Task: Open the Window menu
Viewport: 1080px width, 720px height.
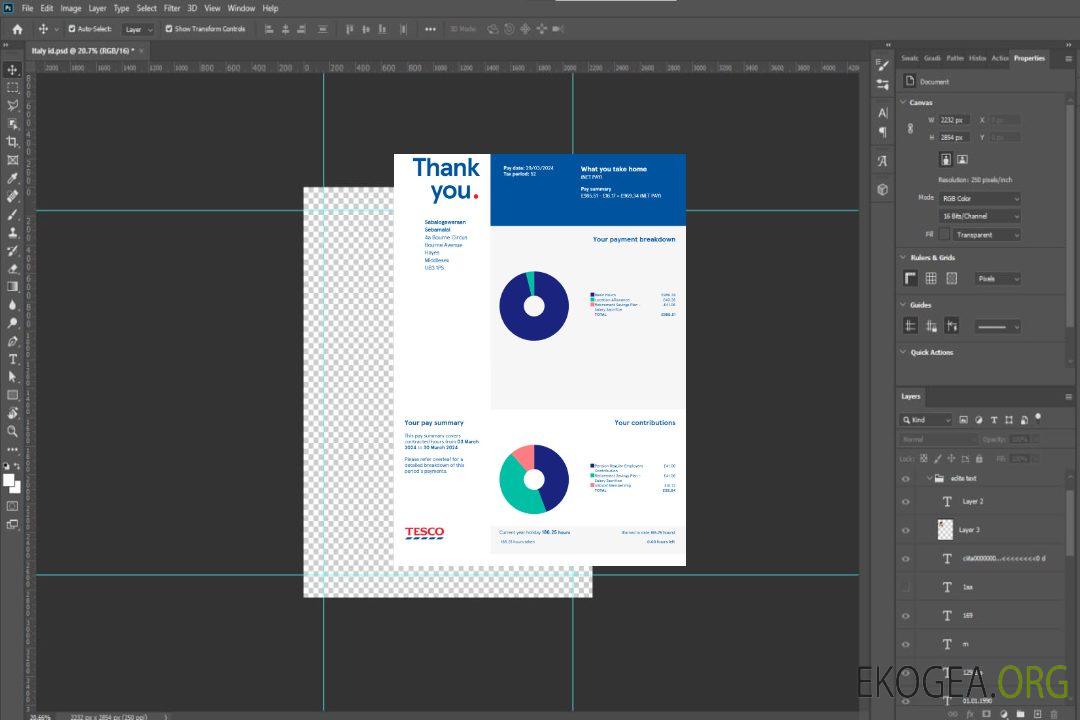Action: point(241,8)
